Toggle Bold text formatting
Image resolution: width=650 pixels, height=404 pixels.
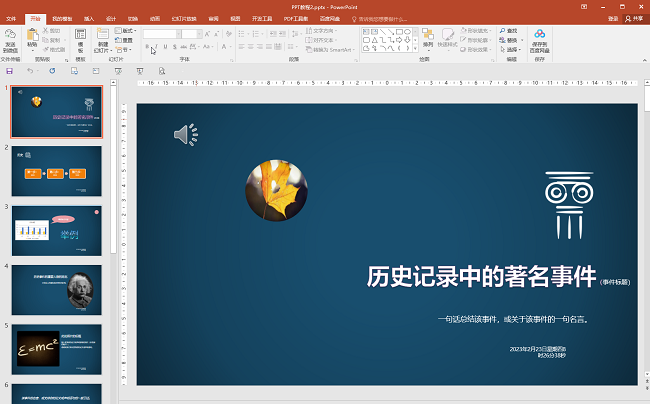click(x=147, y=48)
